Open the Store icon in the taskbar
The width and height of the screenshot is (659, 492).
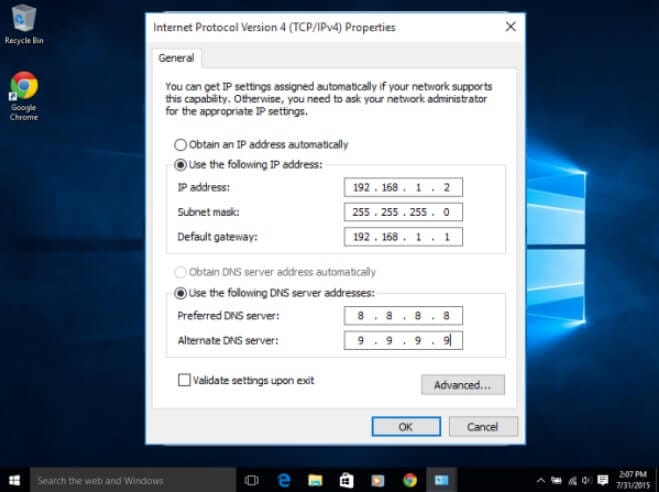tap(346, 480)
